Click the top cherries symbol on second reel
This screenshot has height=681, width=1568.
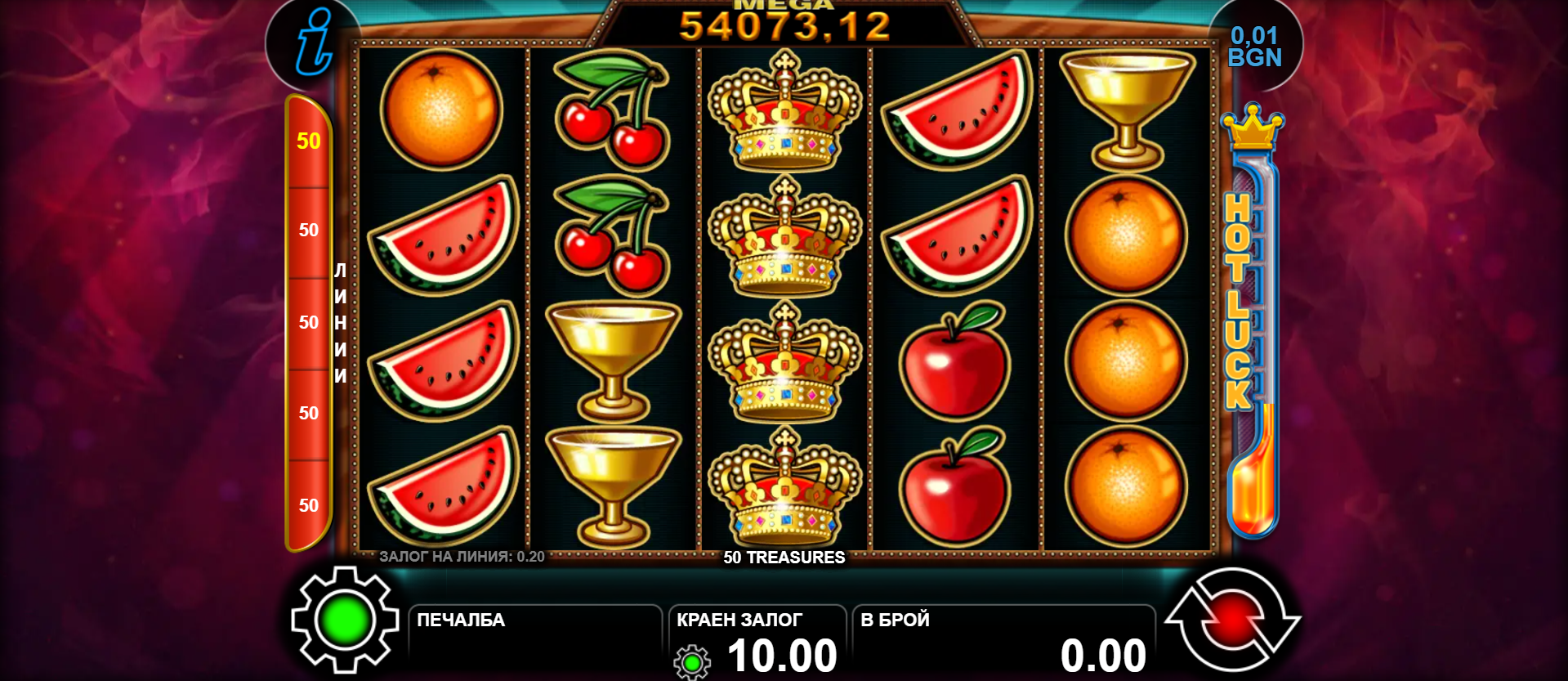[x=612, y=110]
